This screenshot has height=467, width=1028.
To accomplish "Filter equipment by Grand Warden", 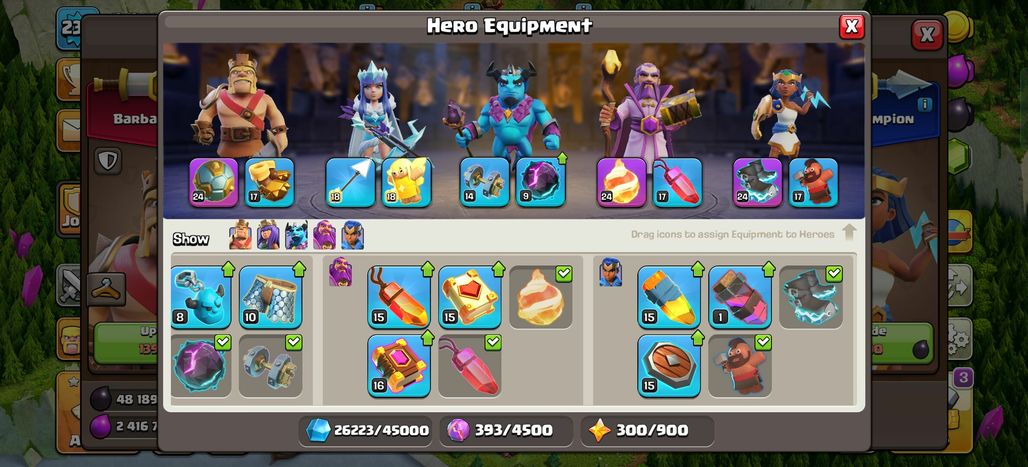I will point(324,235).
